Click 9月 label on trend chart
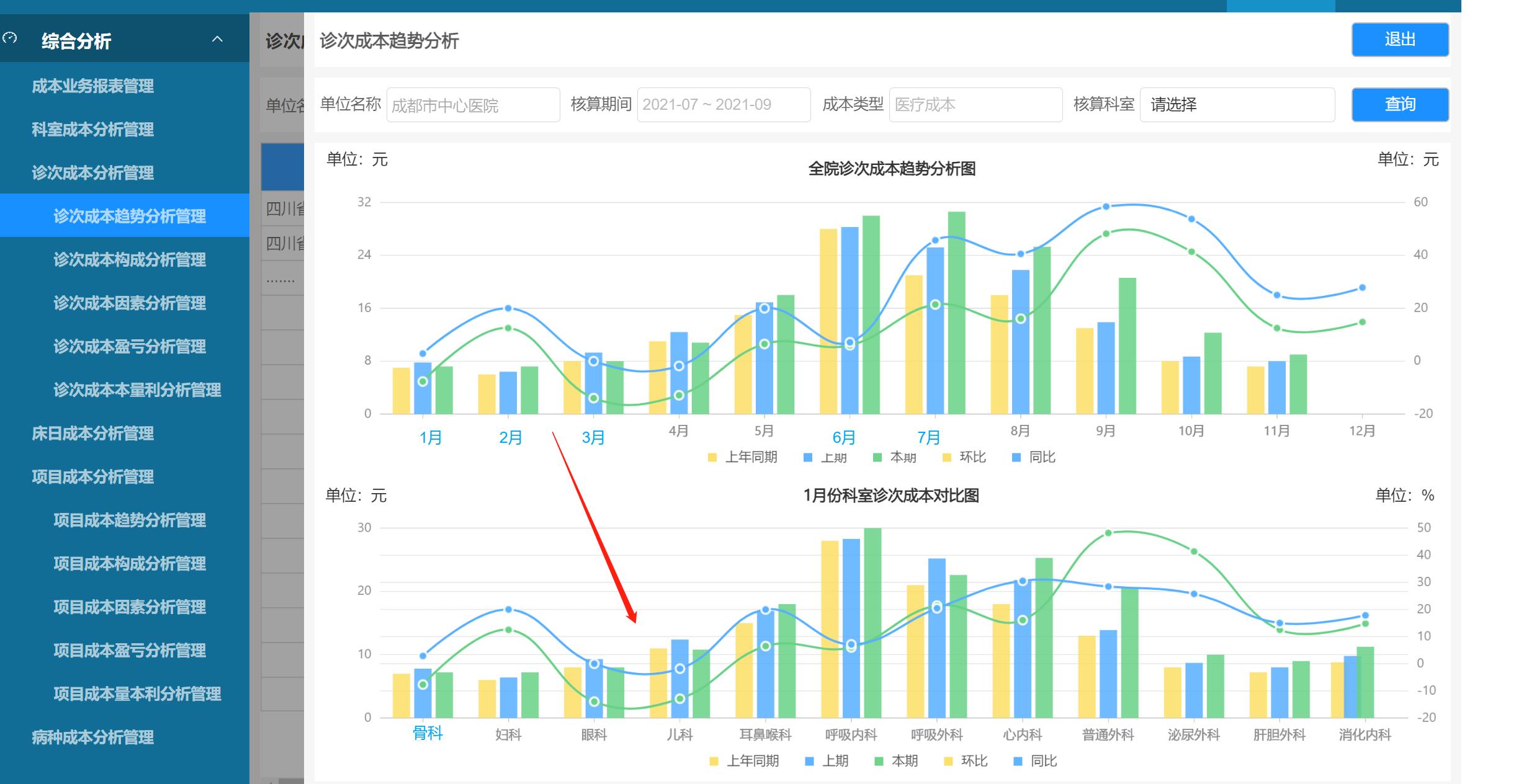 point(1106,431)
